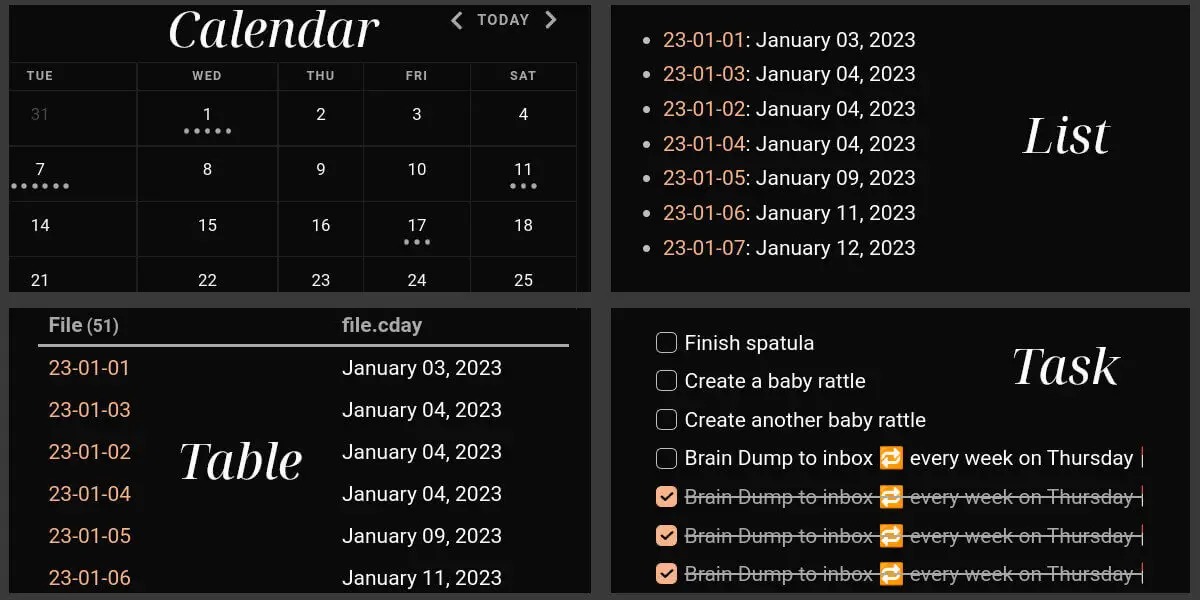Open table file link 23-01-03

click(x=89, y=410)
